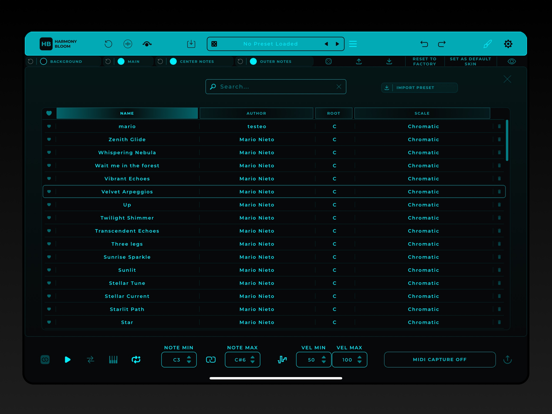Favorite the Whispering Nebula preset
This screenshot has width=552, height=414.
click(49, 152)
